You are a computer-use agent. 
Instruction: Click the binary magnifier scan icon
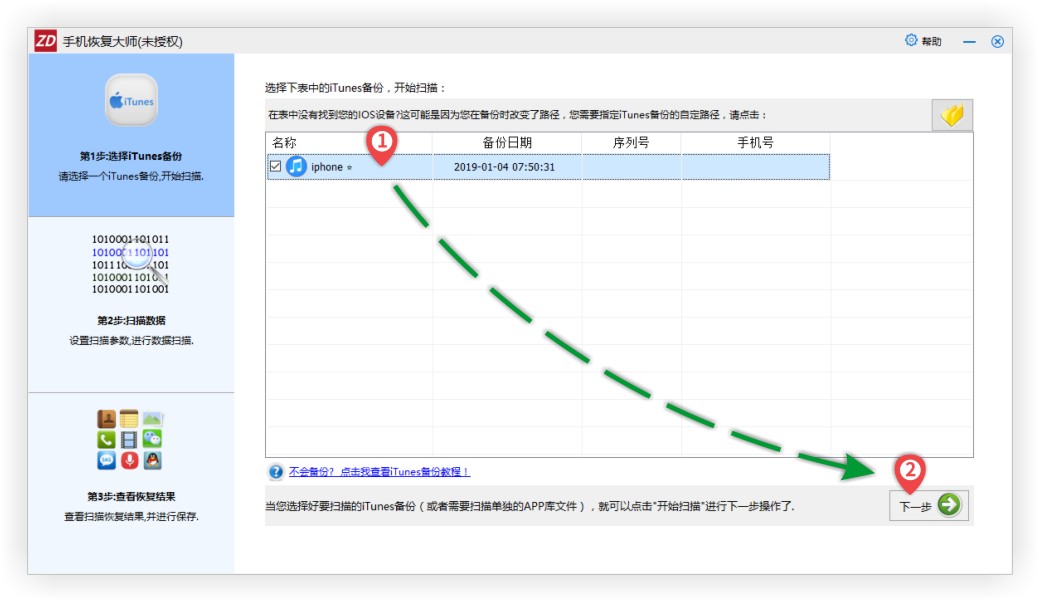[131, 264]
